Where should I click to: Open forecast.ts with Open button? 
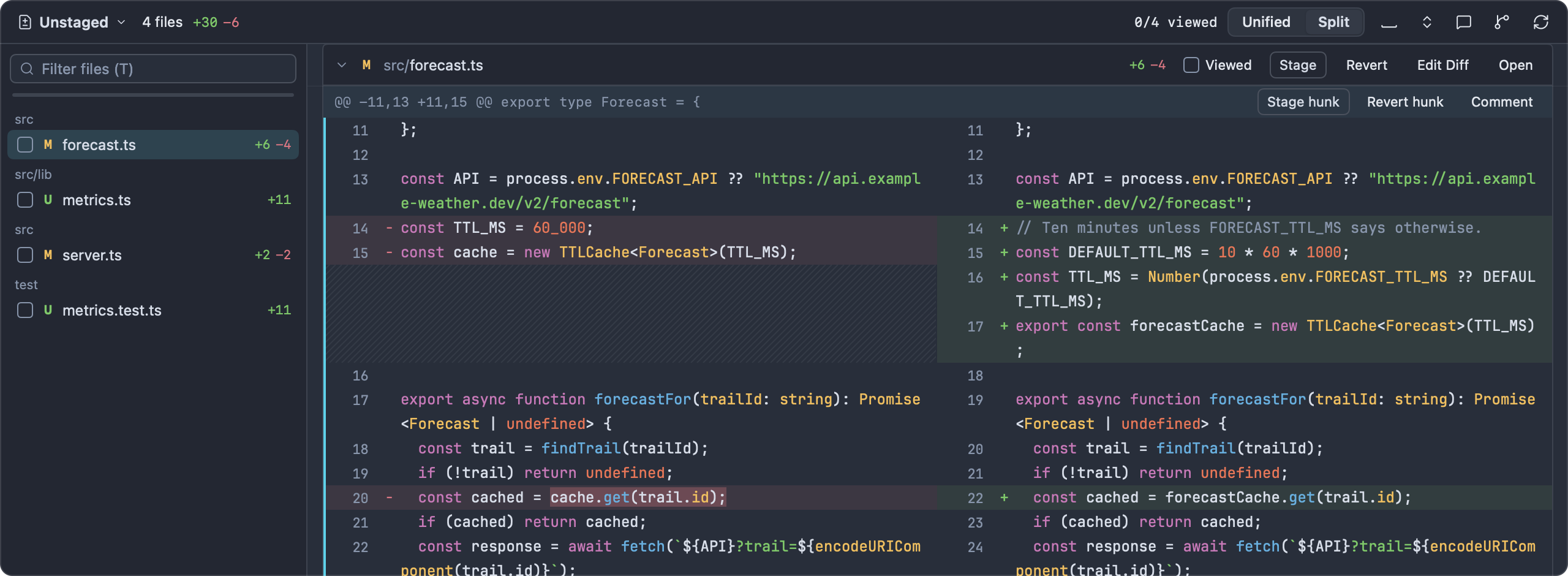pyautogui.click(x=1515, y=65)
